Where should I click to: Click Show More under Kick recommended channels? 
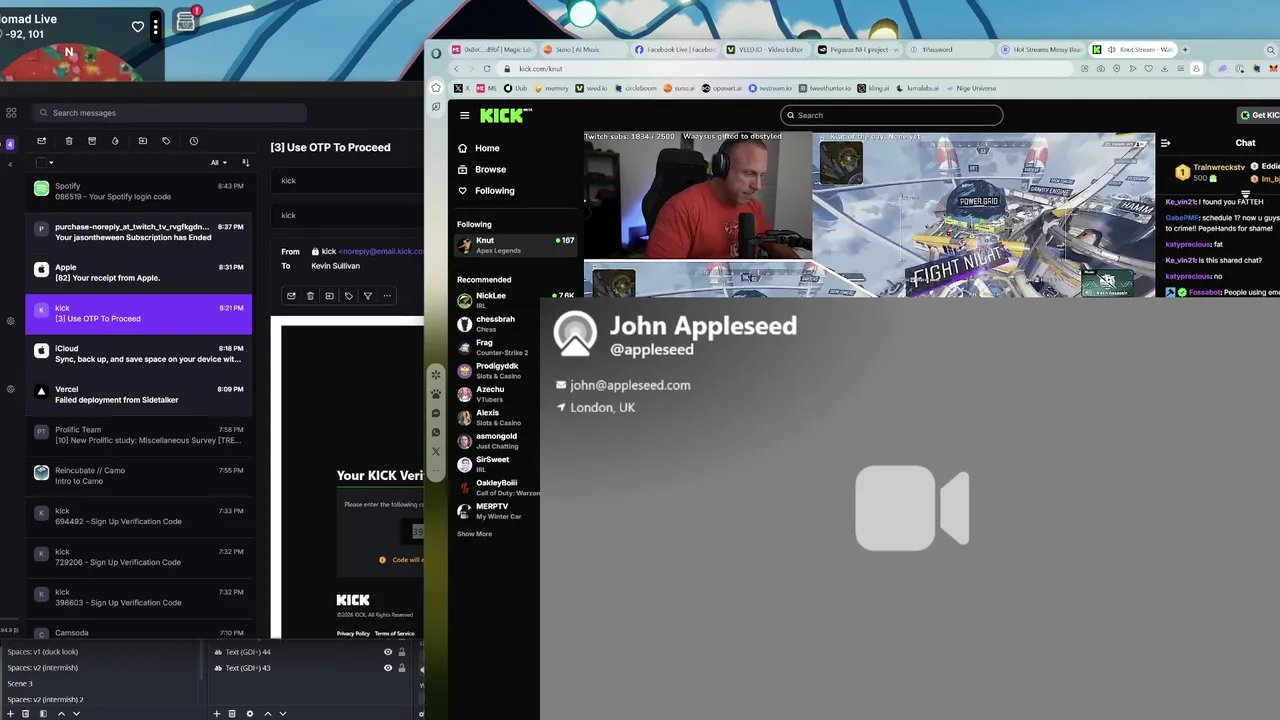point(474,534)
